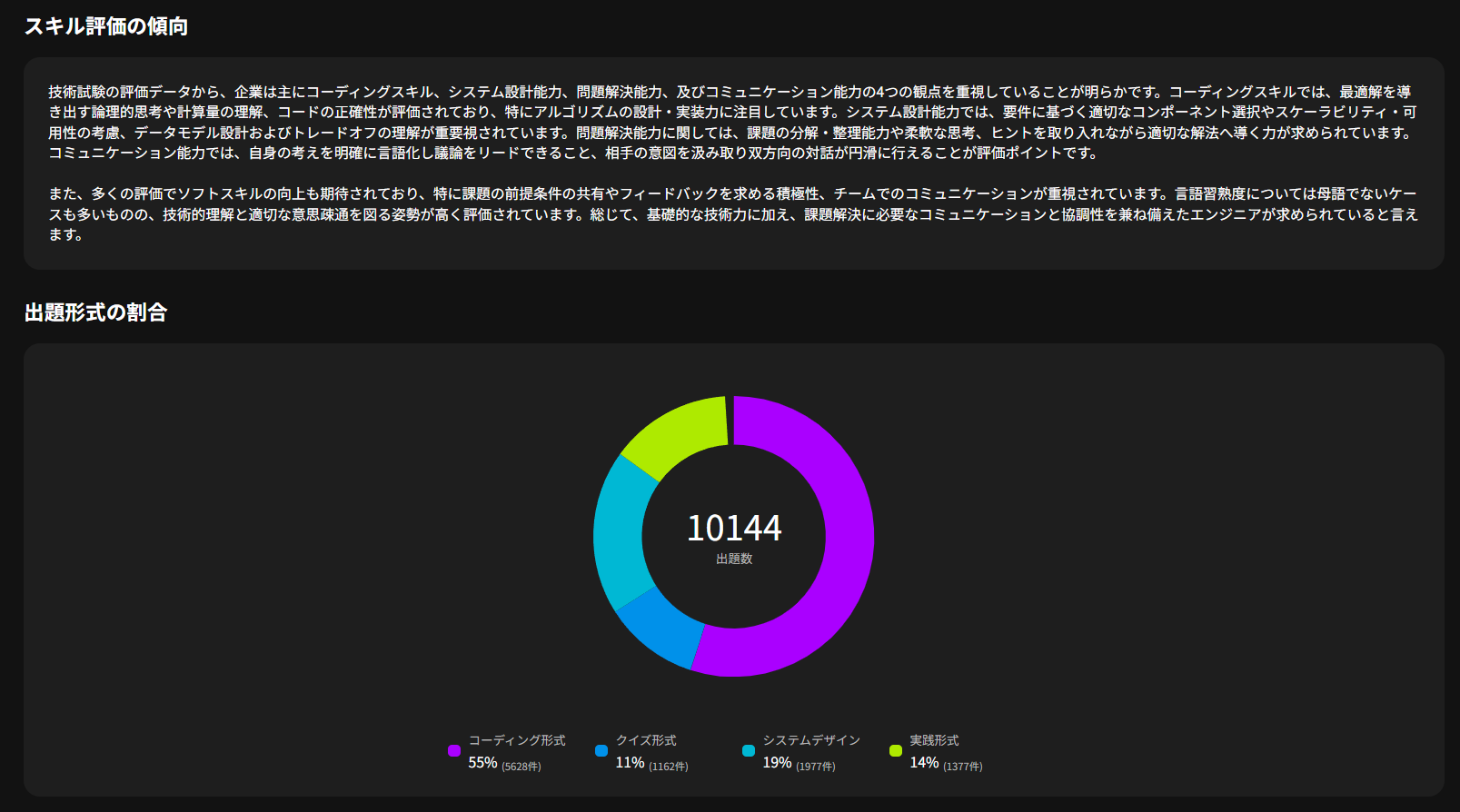Select the システムデザイン legend label
1460x812 pixels.
pos(811,740)
